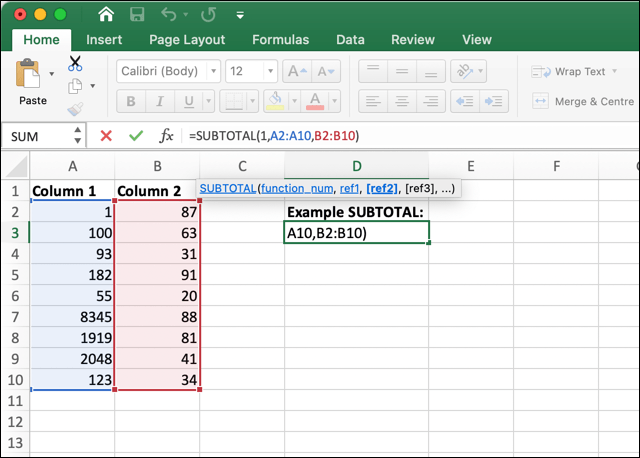Click the Redo circular arrow icon
The width and height of the screenshot is (640, 458).
pos(209,15)
